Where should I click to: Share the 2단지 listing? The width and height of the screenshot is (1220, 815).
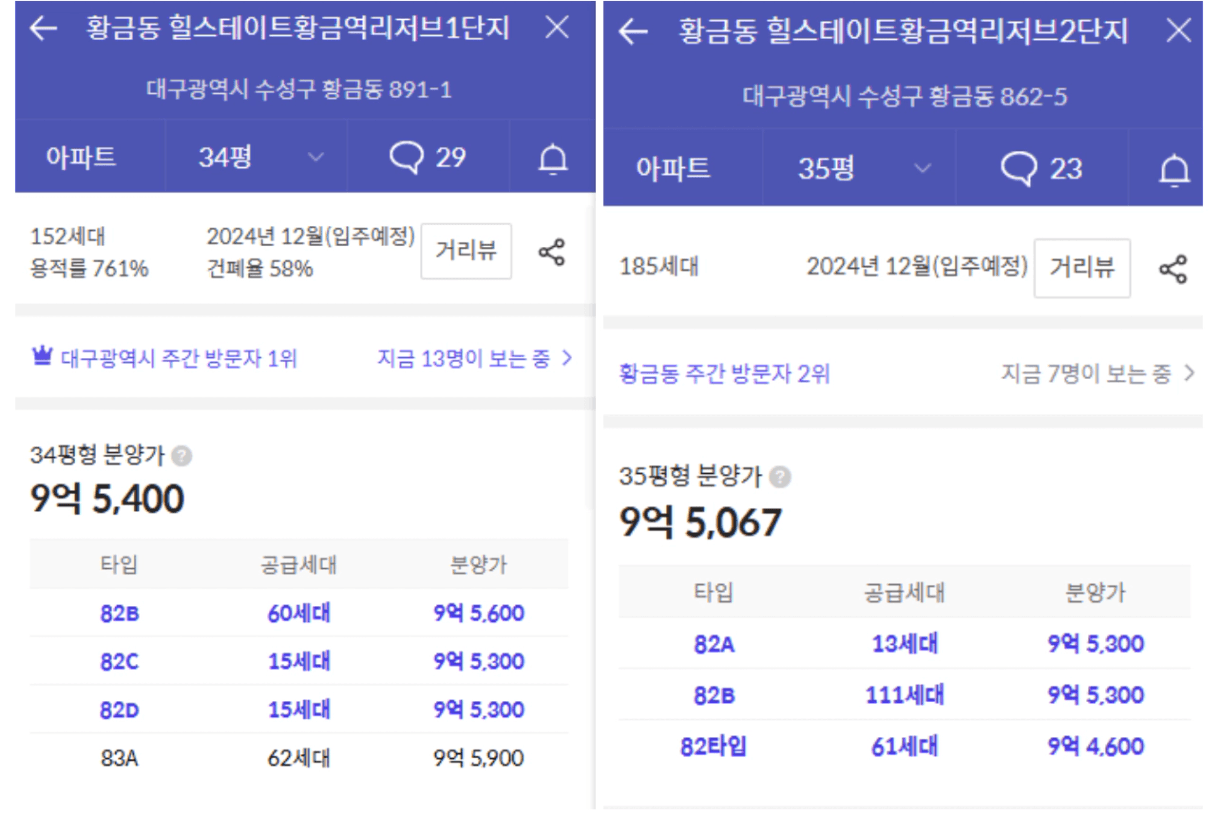click(1173, 269)
